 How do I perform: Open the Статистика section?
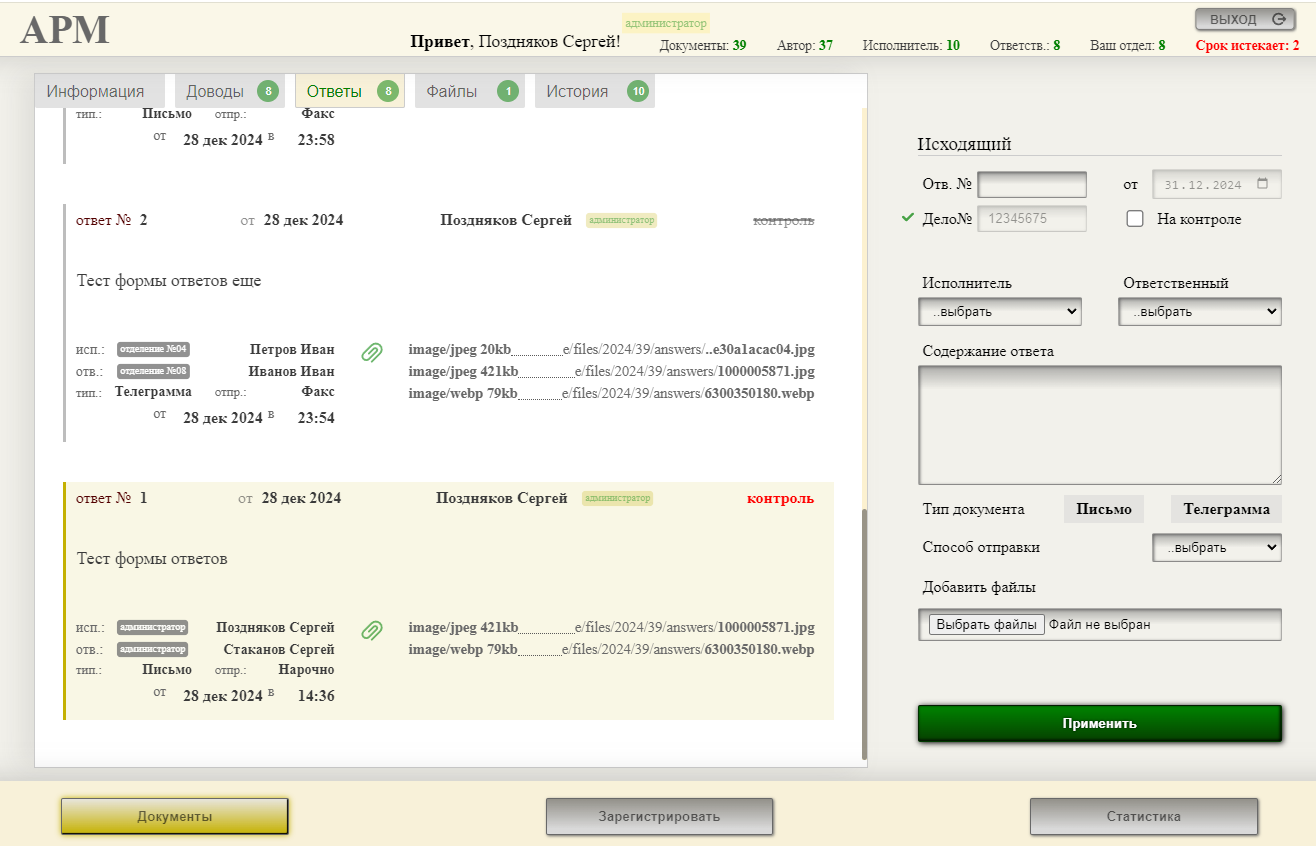[1144, 816]
